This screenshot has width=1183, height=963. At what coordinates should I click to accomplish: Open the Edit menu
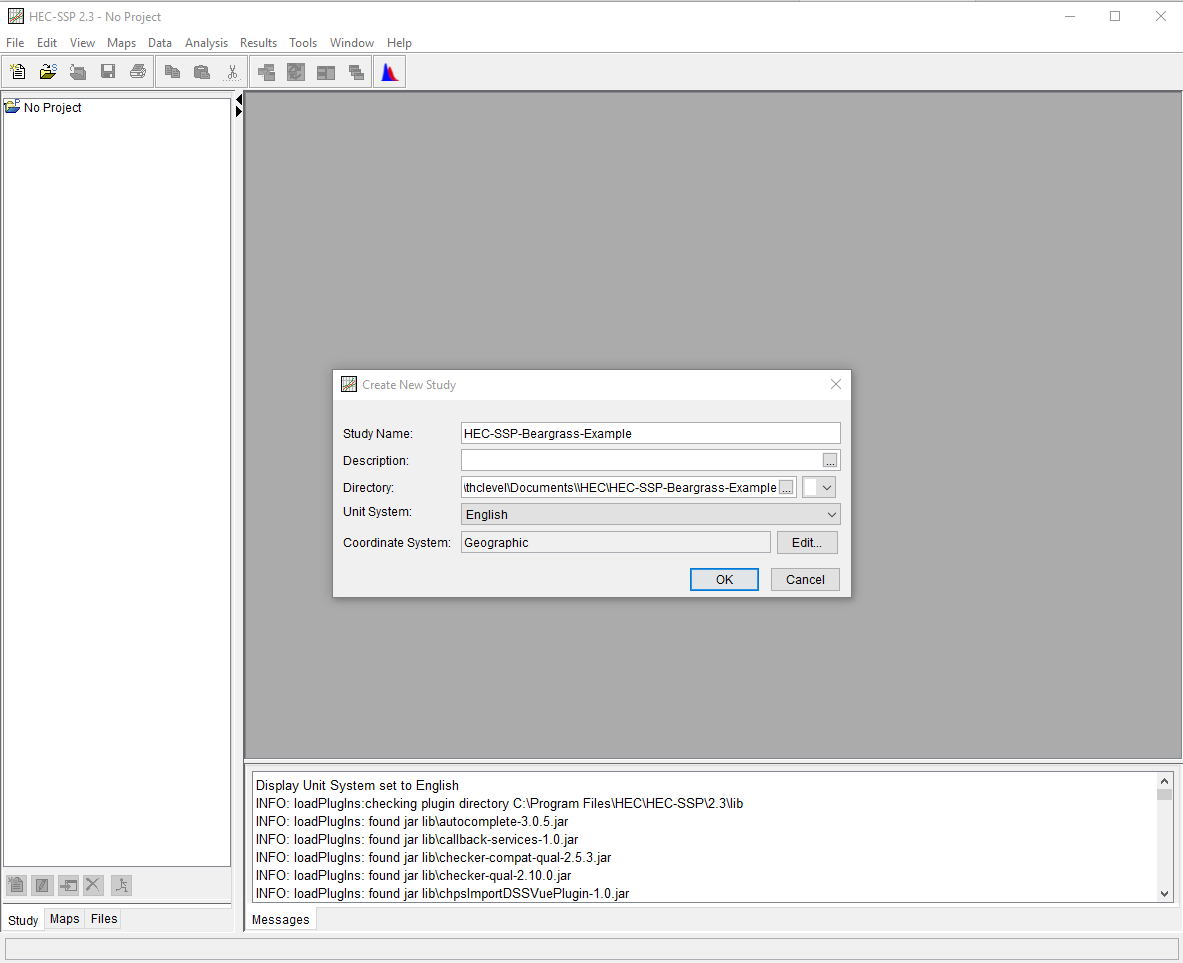(47, 43)
